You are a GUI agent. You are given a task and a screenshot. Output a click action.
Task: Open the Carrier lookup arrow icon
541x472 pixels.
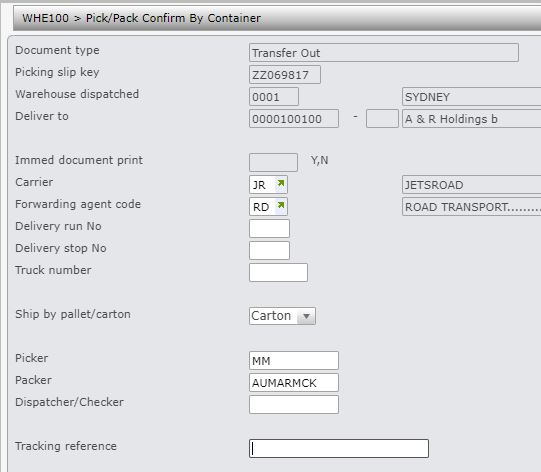coord(281,184)
